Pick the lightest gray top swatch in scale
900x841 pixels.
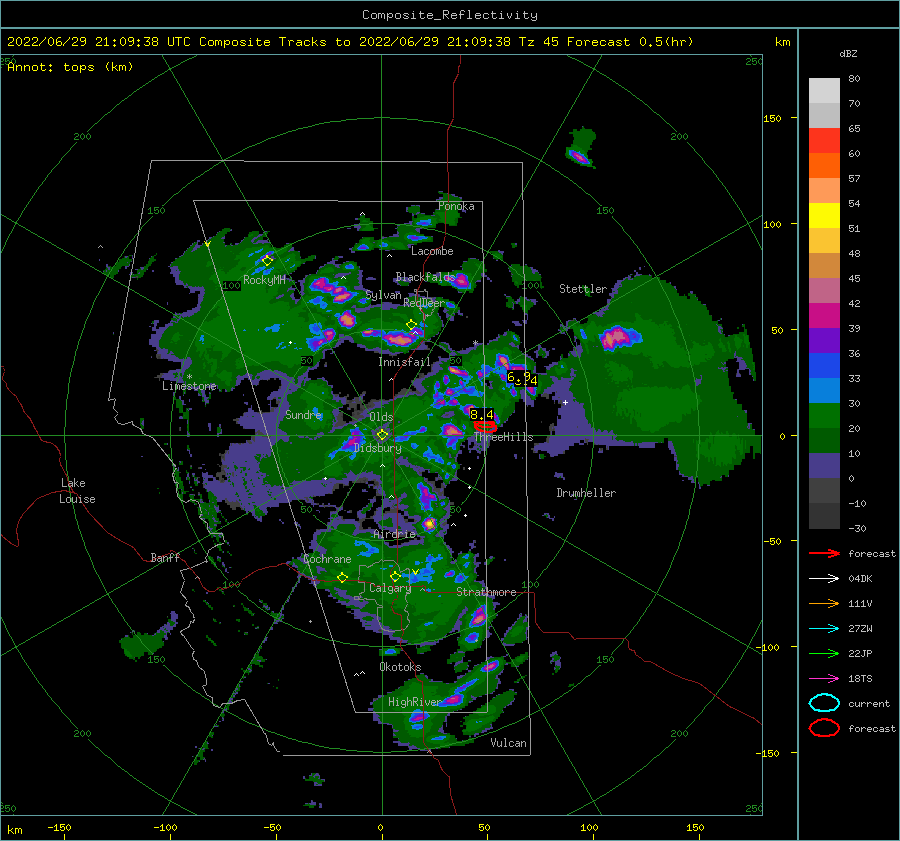(824, 91)
